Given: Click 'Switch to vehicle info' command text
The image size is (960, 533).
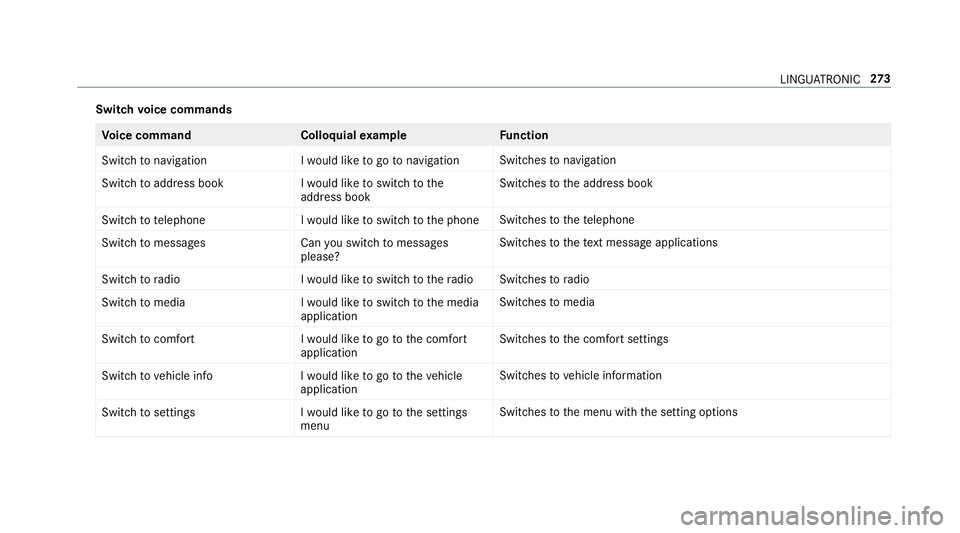Looking at the screenshot, I should 157,376.
